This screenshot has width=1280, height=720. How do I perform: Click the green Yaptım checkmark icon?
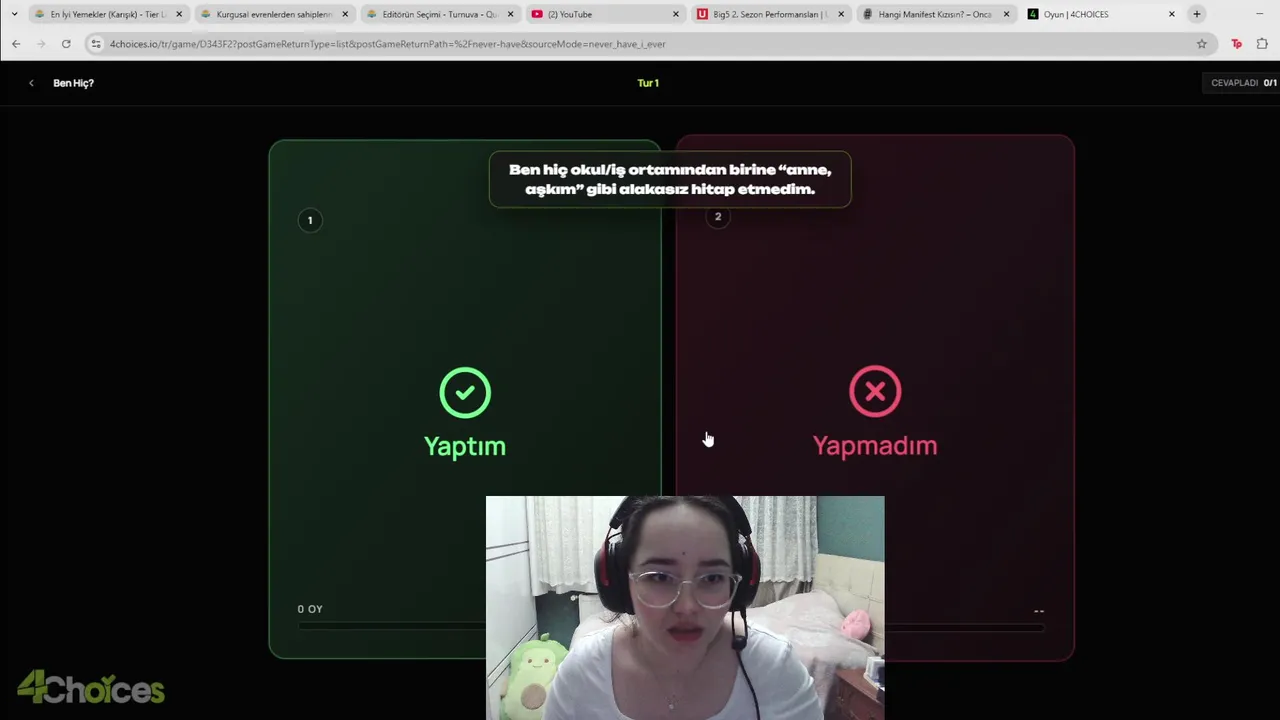[x=465, y=393]
